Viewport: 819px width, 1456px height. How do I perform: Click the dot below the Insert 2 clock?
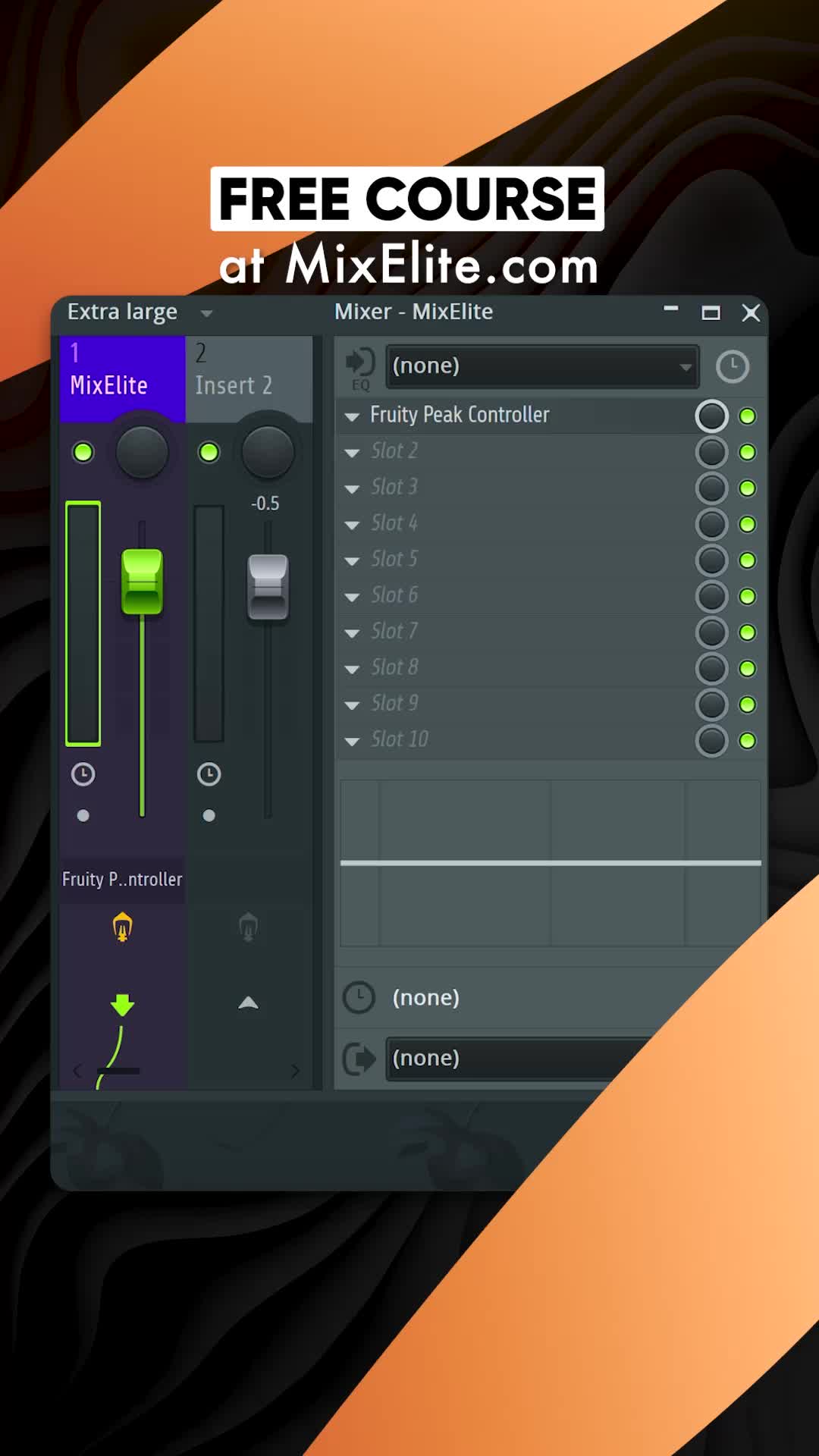209,815
